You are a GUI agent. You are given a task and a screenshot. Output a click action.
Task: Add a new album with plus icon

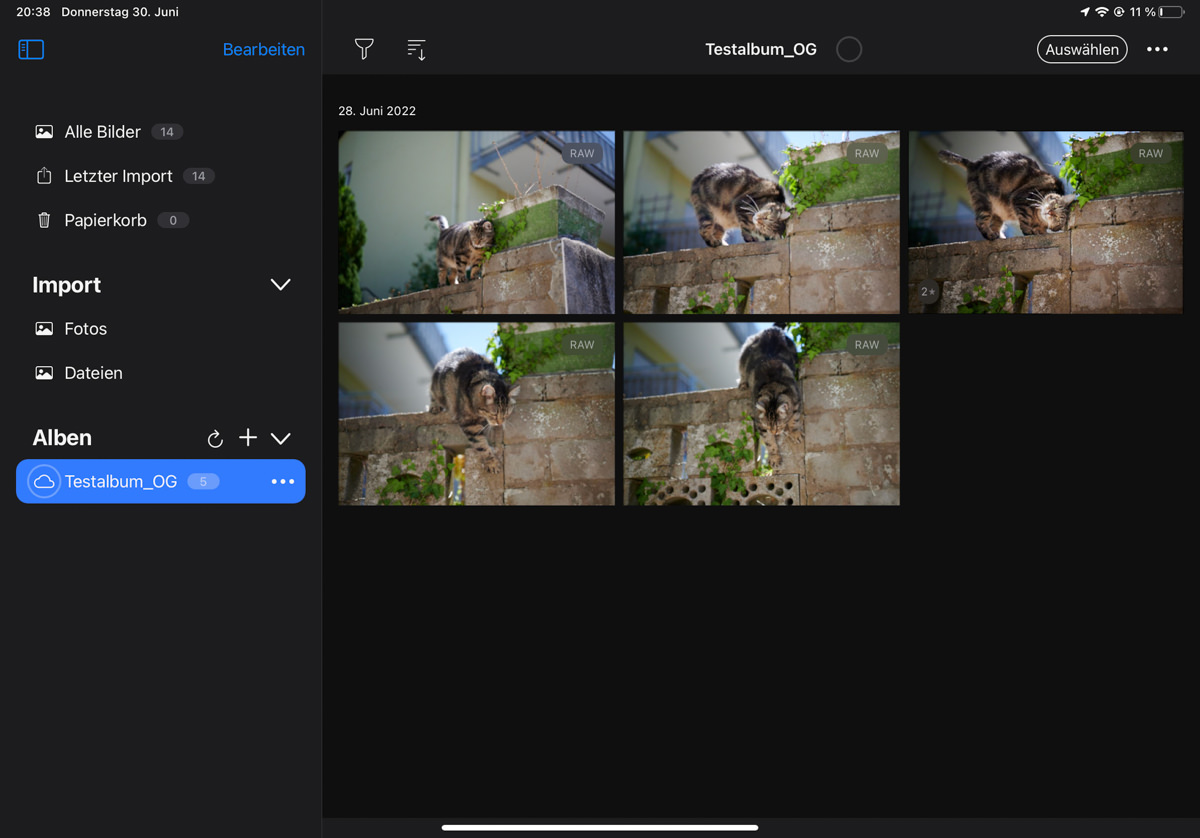click(248, 438)
